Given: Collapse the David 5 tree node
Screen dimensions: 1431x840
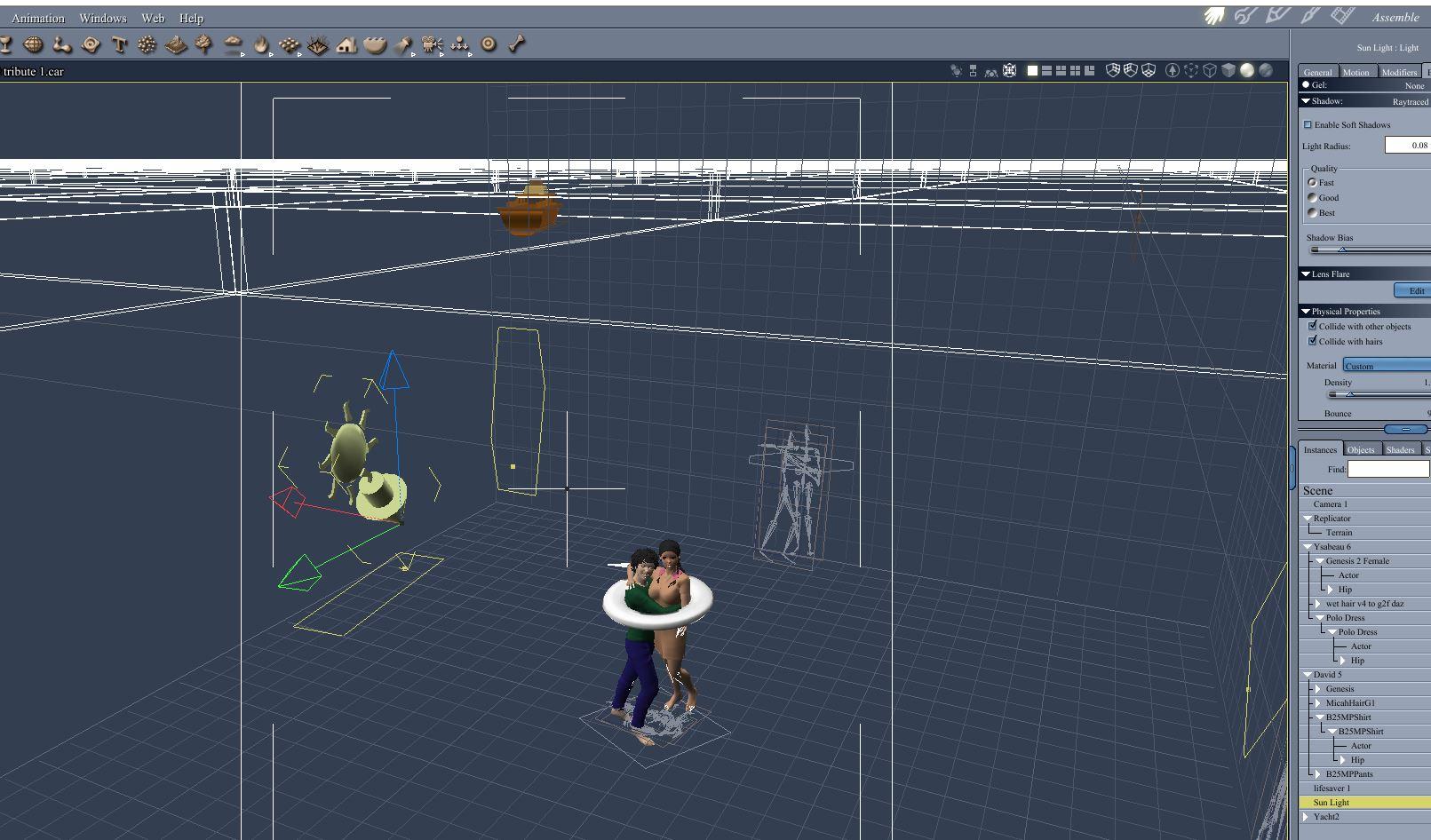Looking at the screenshot, I should tap(1308, 675).
